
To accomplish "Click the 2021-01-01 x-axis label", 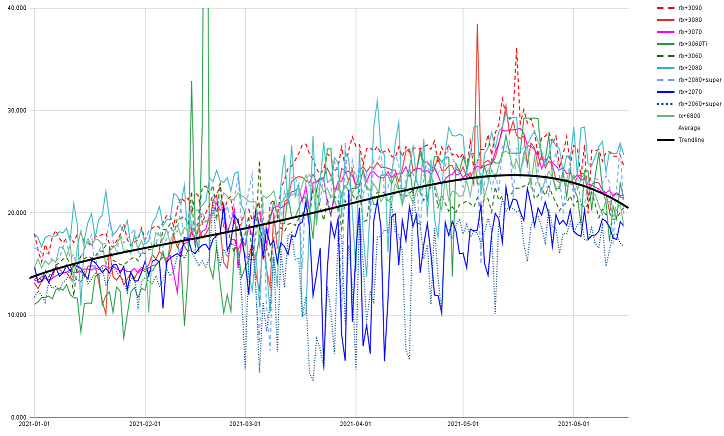I will pyautogui.click(x=34, y=424).
